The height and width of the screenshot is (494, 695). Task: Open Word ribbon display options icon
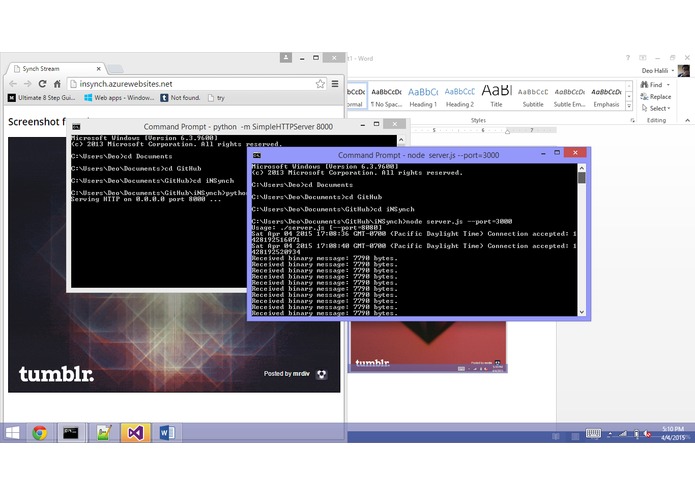coord(643,58)
